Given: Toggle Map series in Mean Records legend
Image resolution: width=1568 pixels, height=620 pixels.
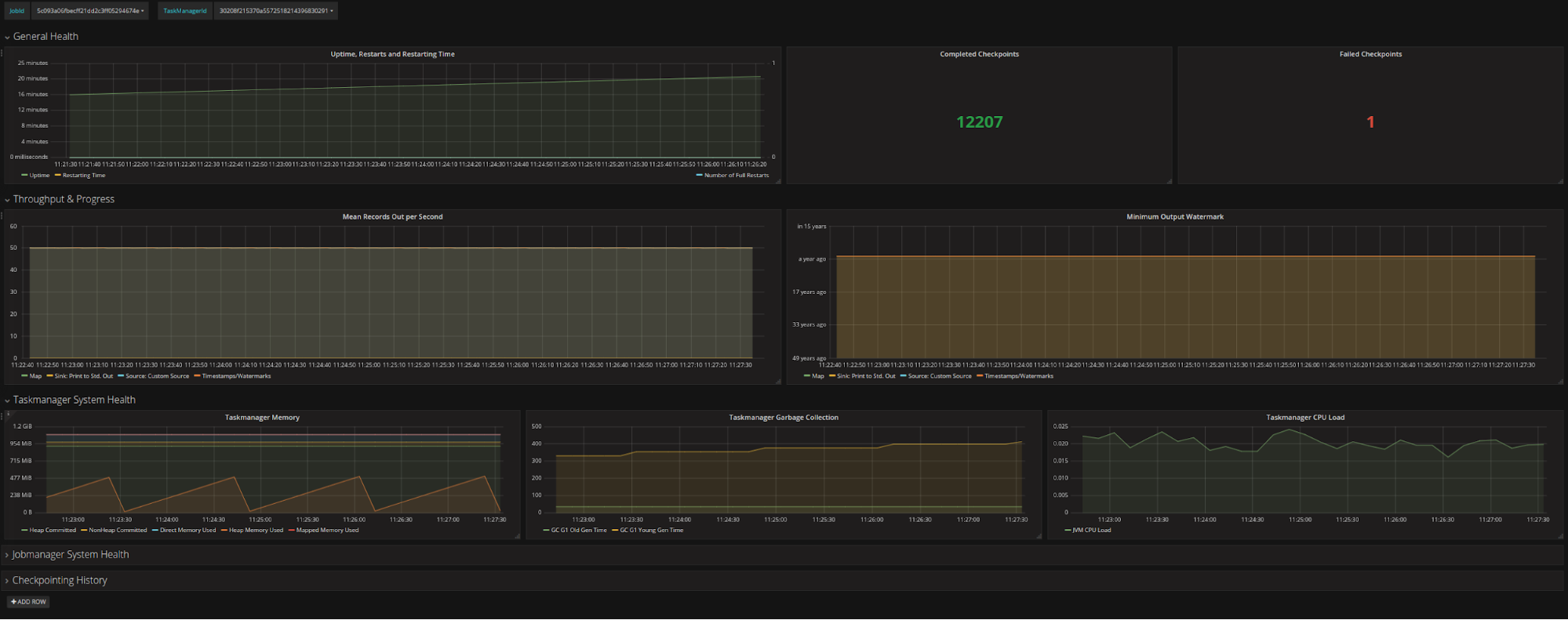Looking at the screenshot, I should [35, 376].
